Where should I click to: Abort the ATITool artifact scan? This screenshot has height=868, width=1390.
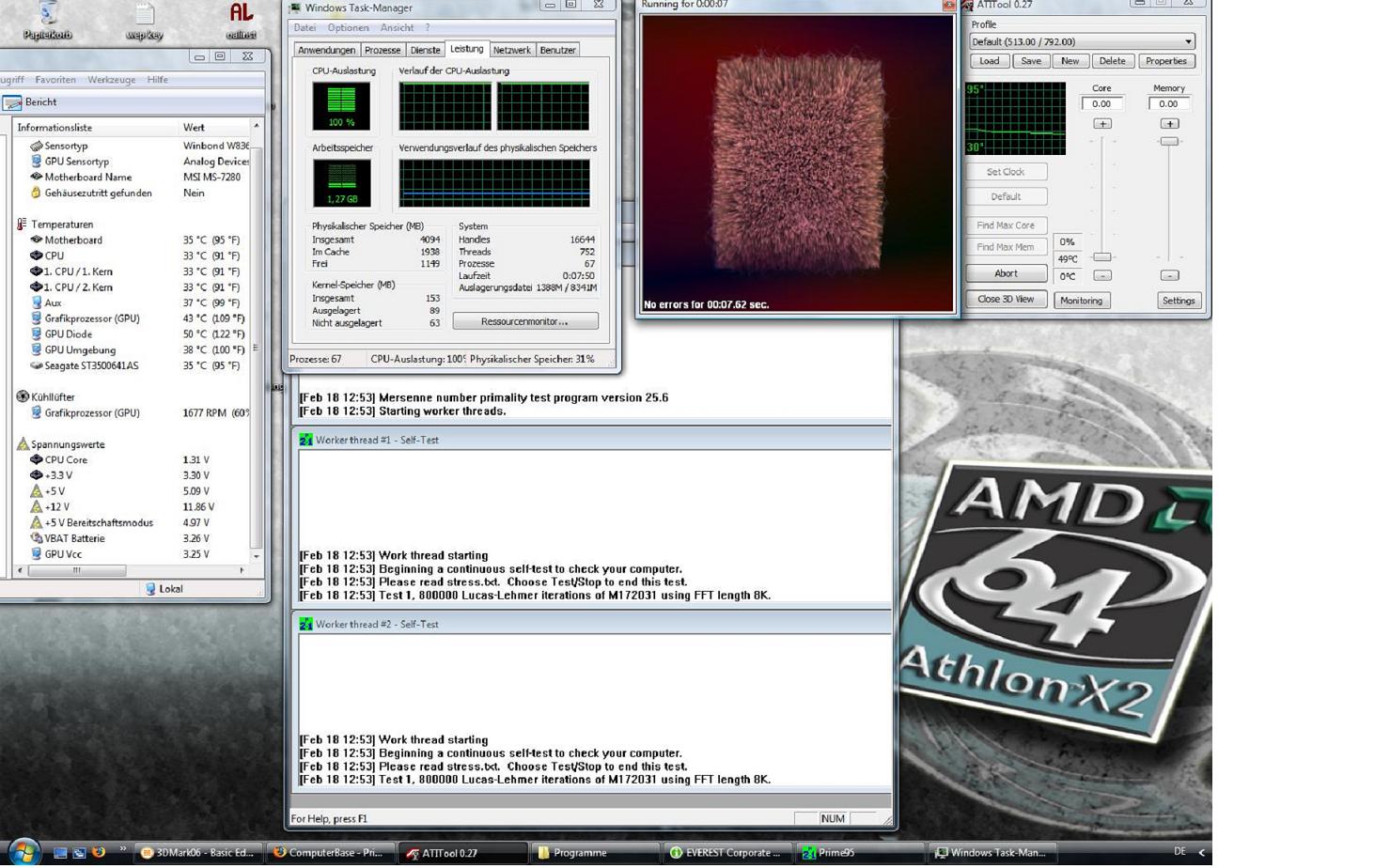(1006, 273)
